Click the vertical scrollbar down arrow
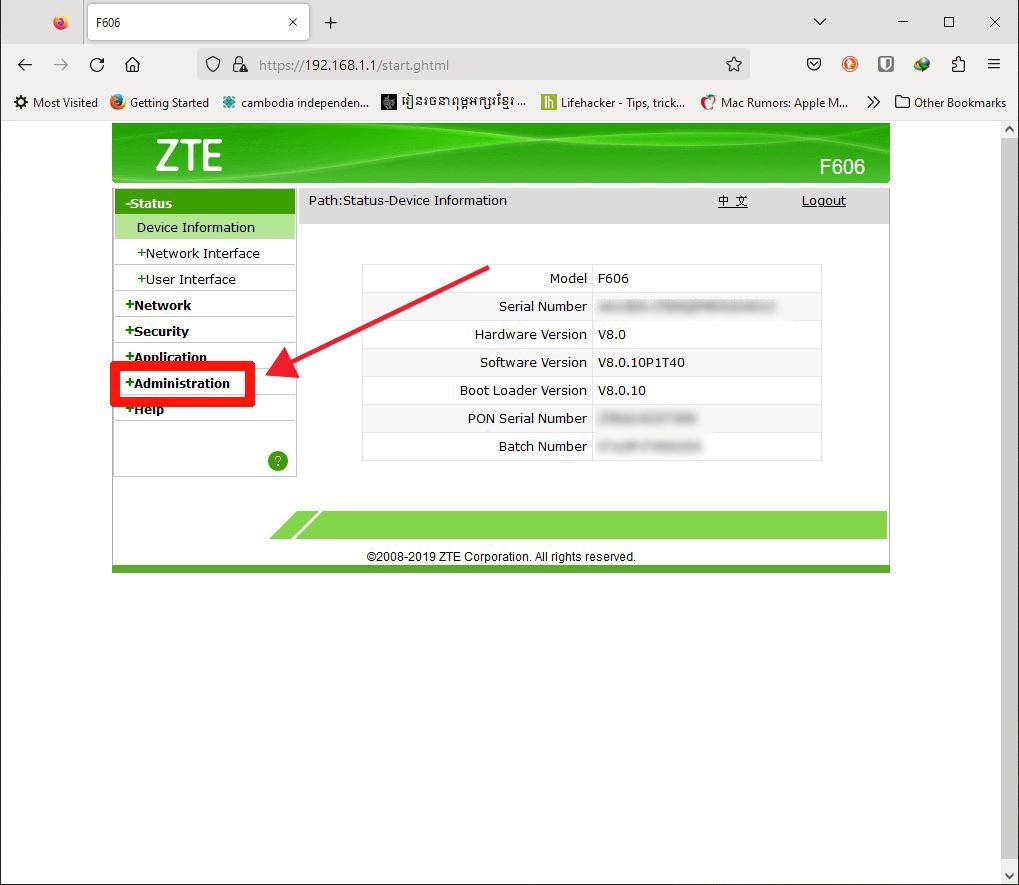The height and width of the screenshot is (885, 1019). pyautogui.click(x=1009, y=876)
